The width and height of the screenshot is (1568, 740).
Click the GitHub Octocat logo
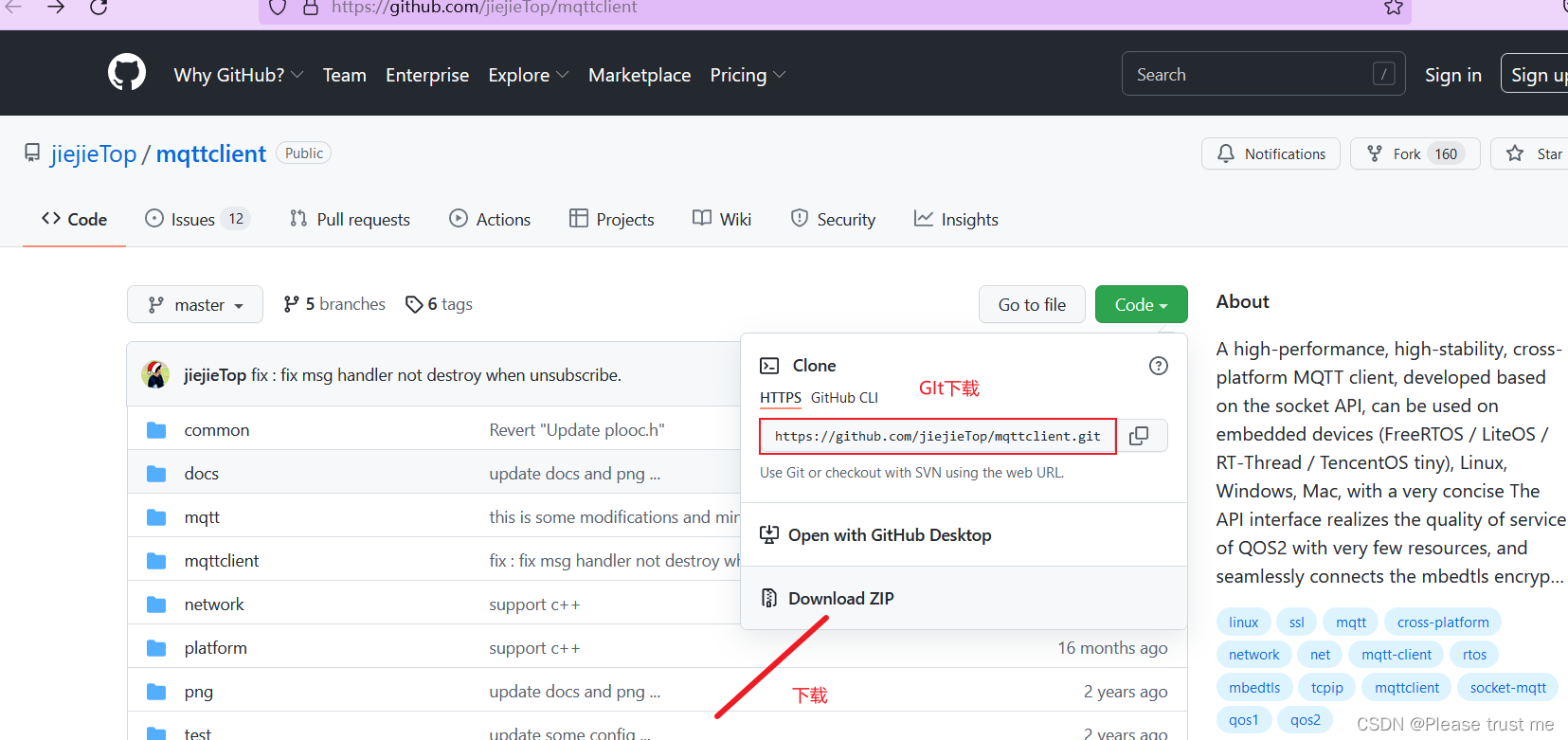click(127, 73)
